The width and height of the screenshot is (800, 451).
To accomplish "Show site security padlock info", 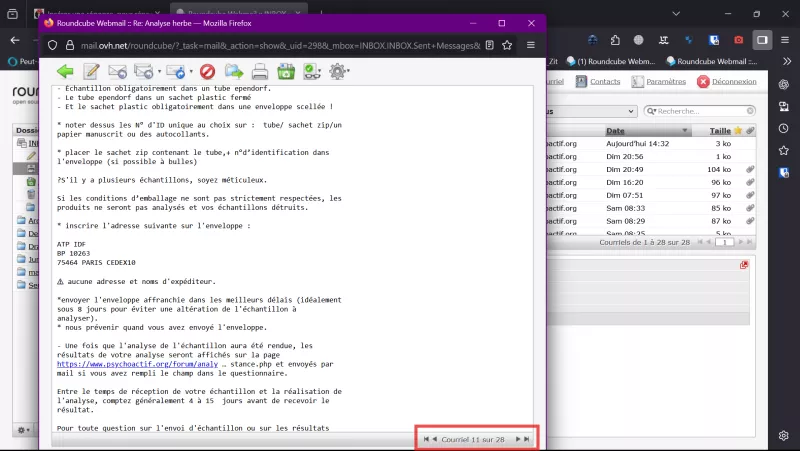I will coord(70,45).
